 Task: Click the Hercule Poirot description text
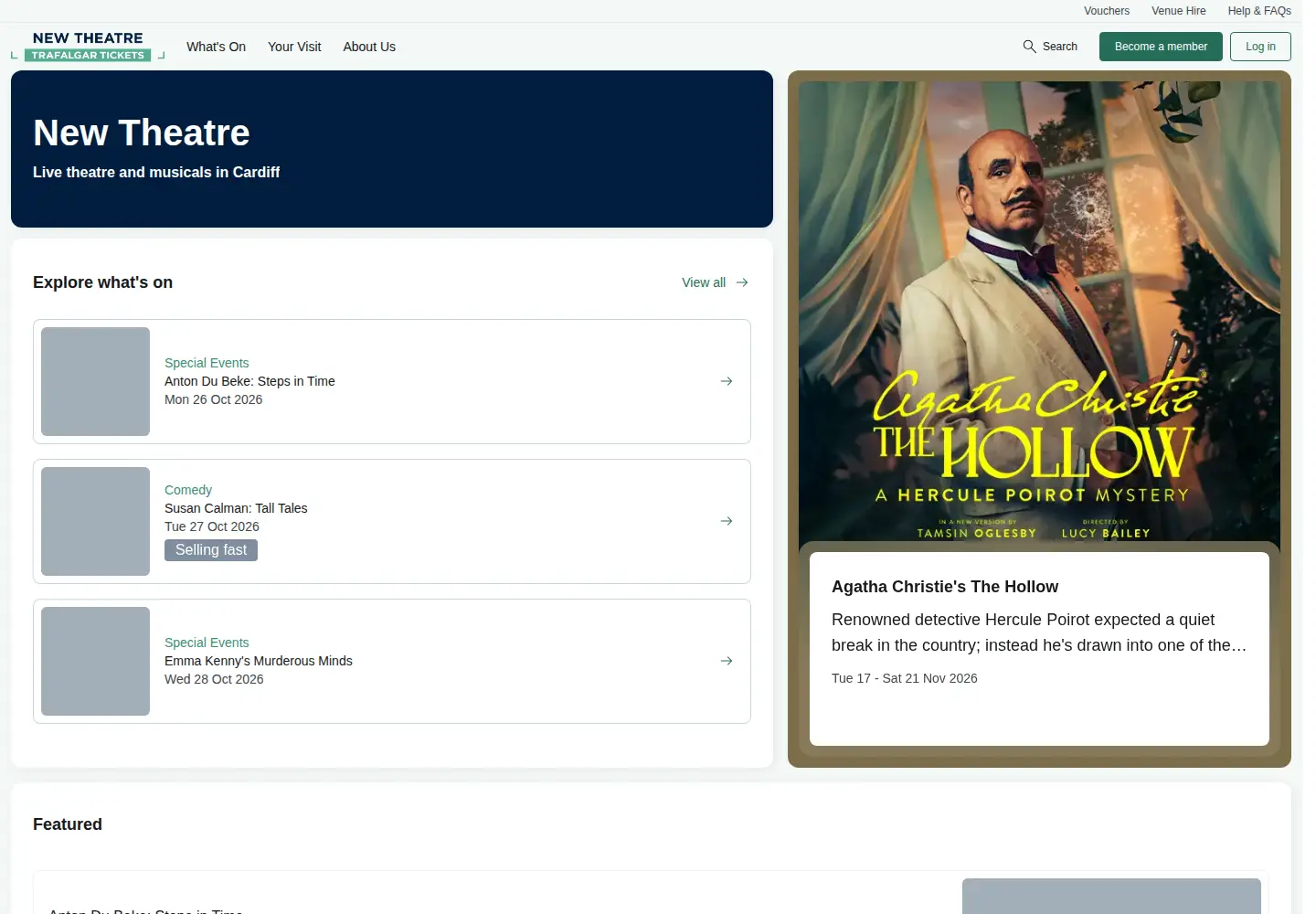coord(1039,632)
